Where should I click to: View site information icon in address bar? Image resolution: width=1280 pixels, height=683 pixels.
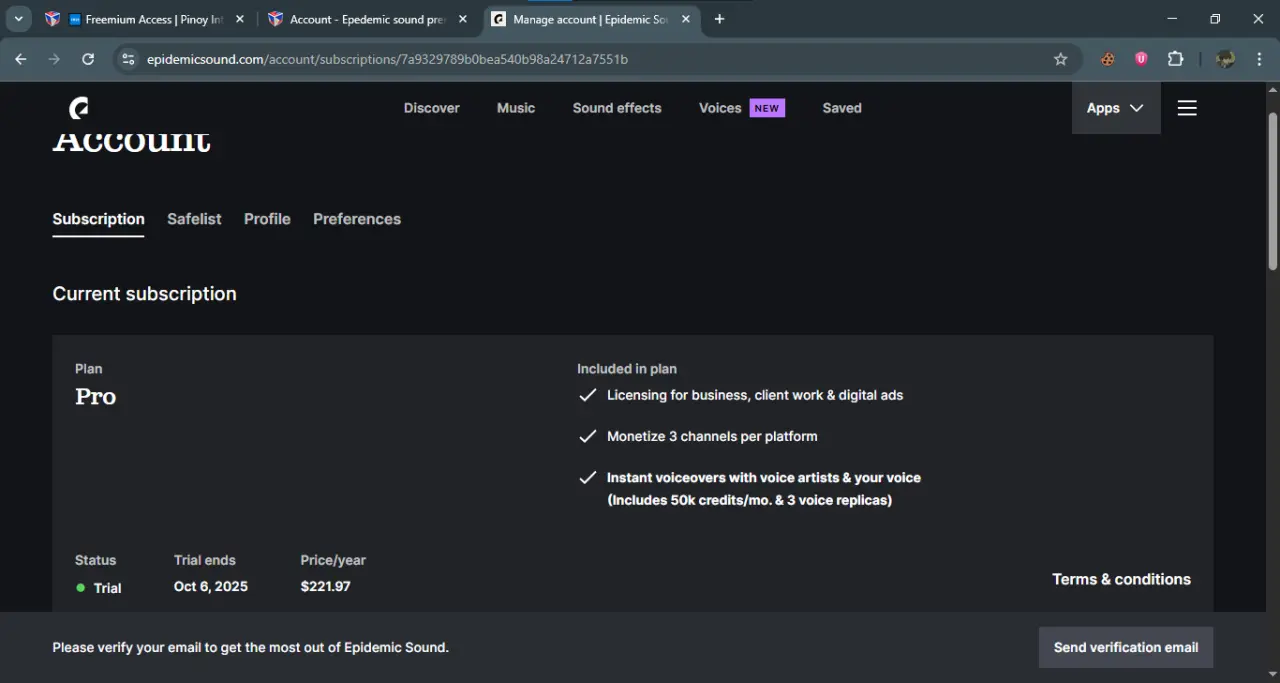(x=127, y=59)
